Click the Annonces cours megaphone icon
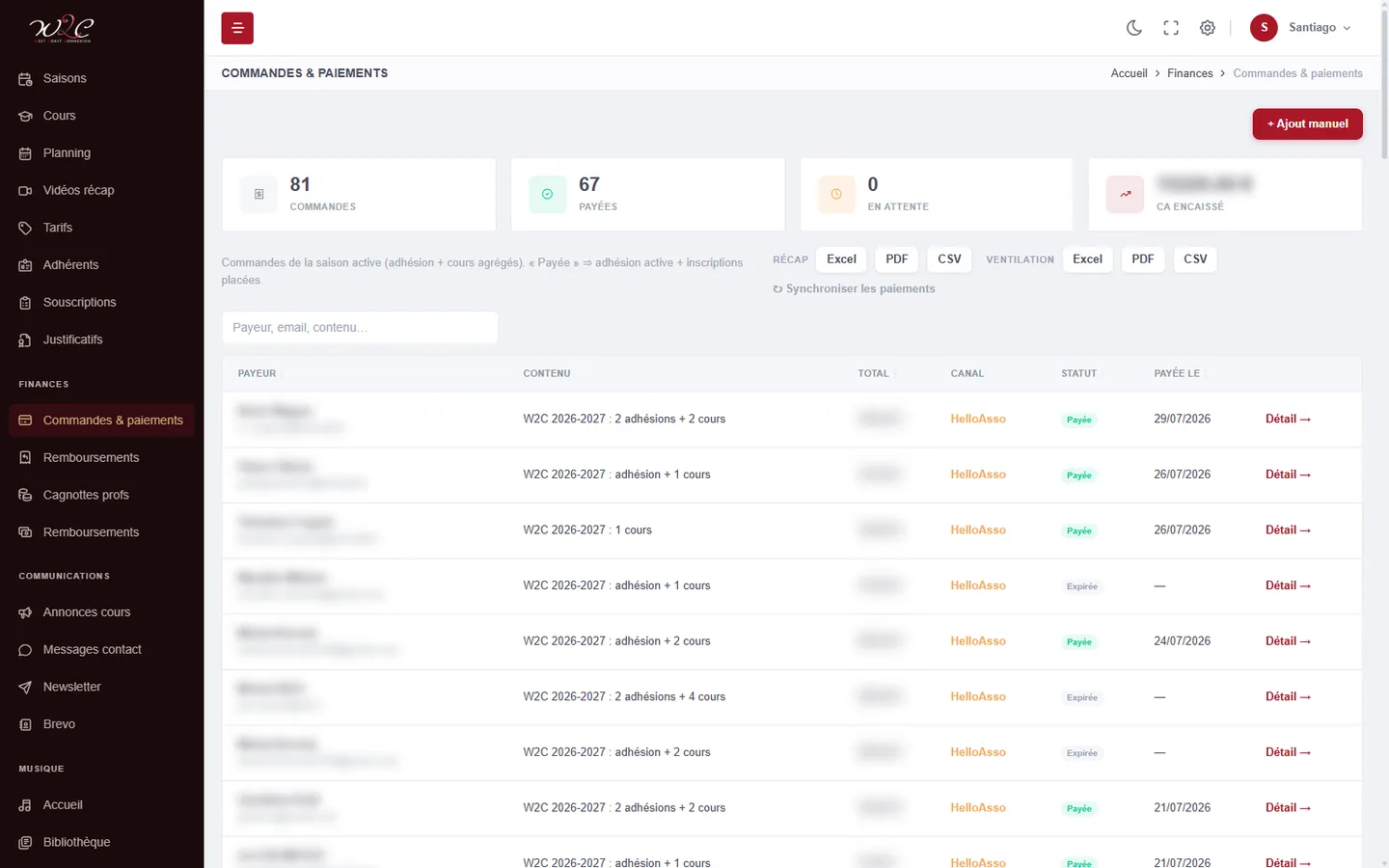The height and width of the screenshot is (868, 1389). (x=25, y=612)
